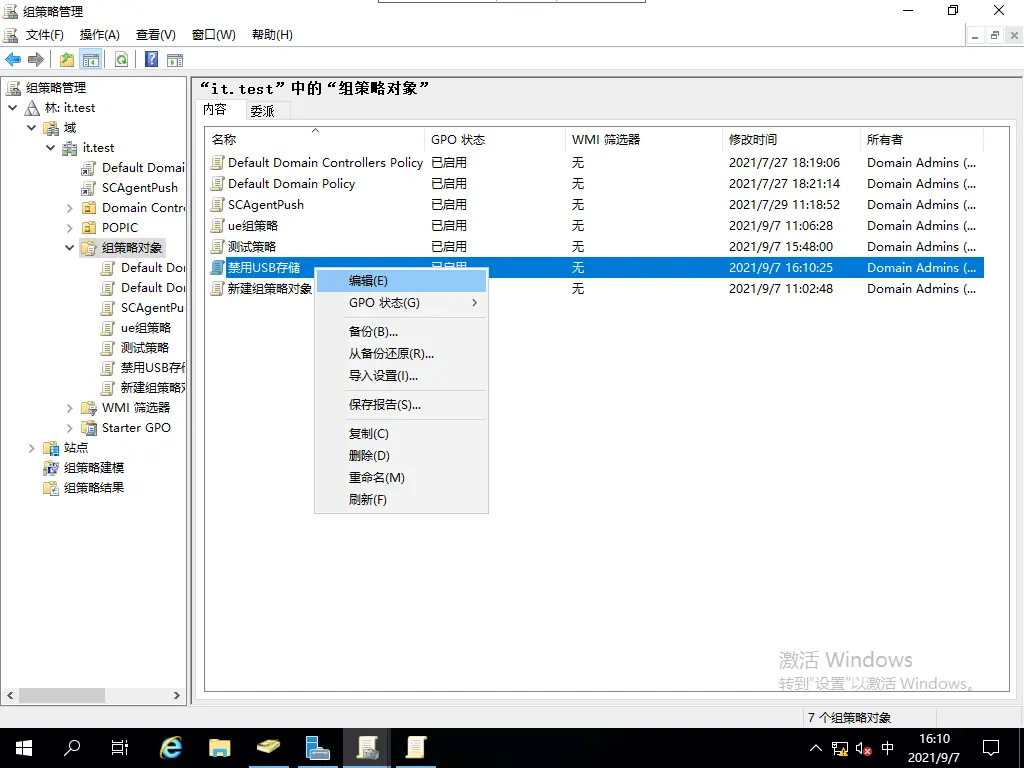The width and height of the screenshot is (1024, 768).
Task: Collapse the 组策略对象 tree node
Action: [67, 247]
